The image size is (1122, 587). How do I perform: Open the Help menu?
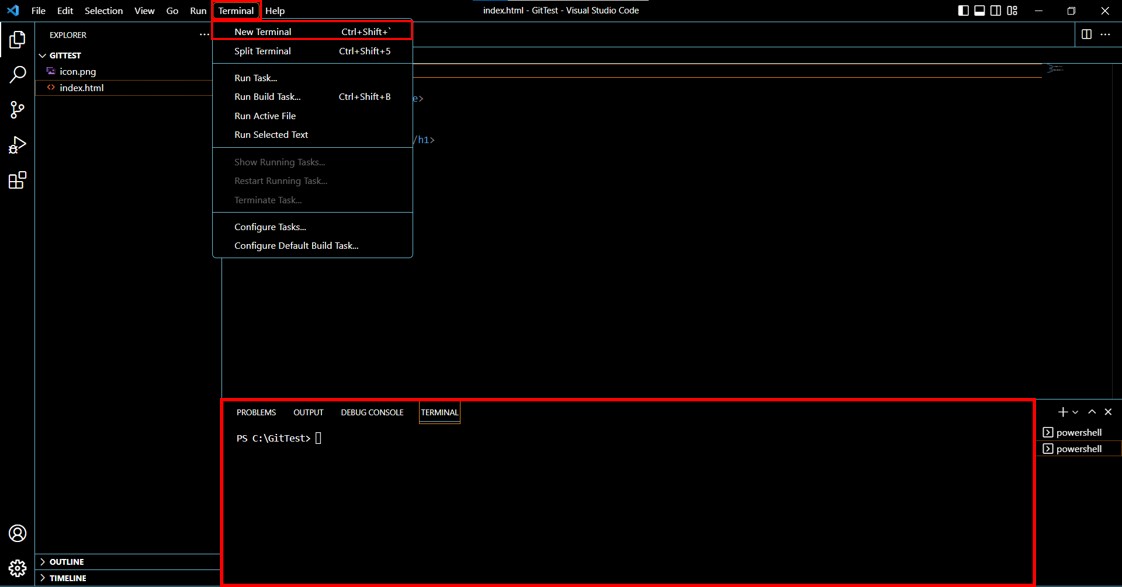pos(275,11)
